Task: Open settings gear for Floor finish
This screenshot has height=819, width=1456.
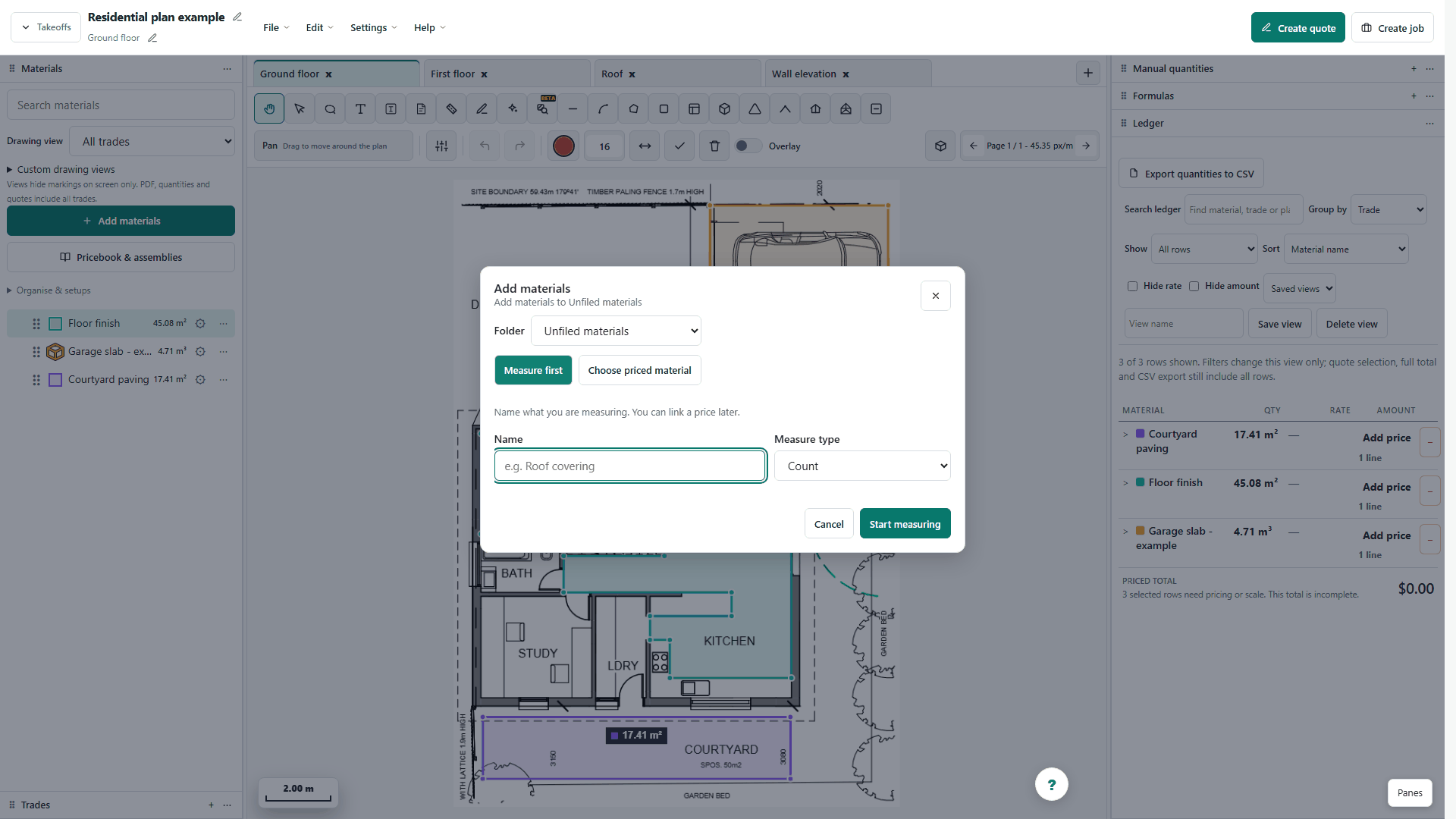Action: 200,324
